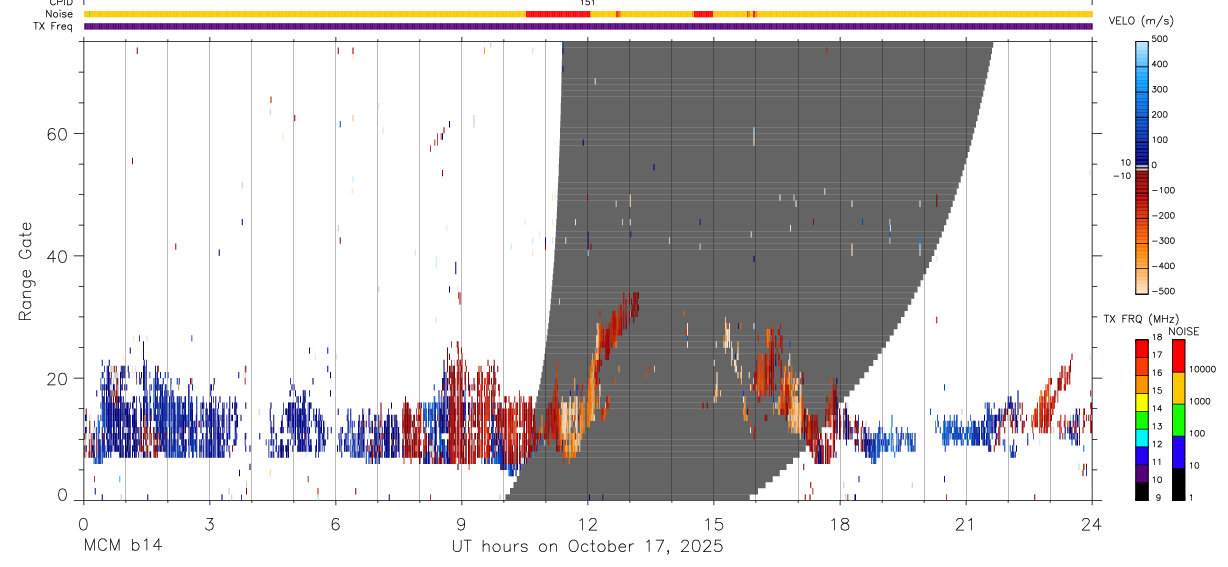This screenshot has height=567, width=1228.
Task: Click noise scale value 100
Action: click(x=1197, y=434)
